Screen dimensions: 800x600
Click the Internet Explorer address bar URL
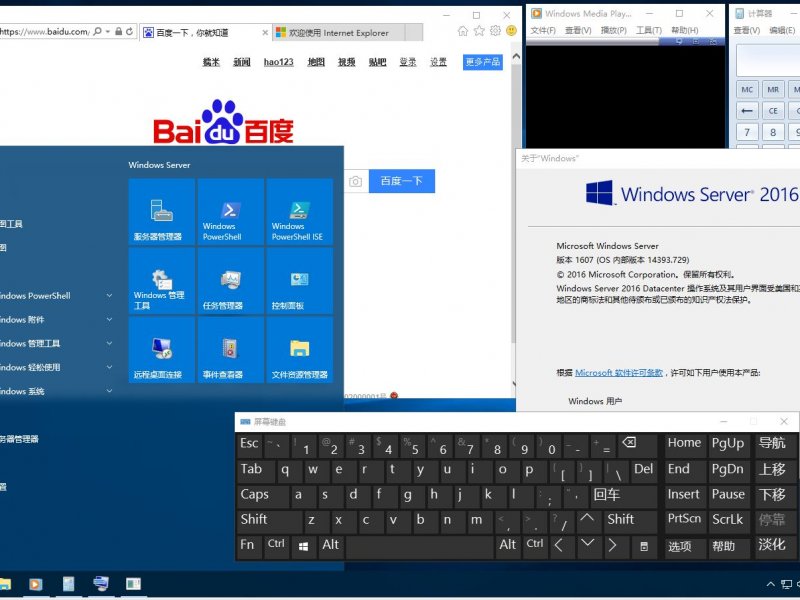tap(45, 32)
